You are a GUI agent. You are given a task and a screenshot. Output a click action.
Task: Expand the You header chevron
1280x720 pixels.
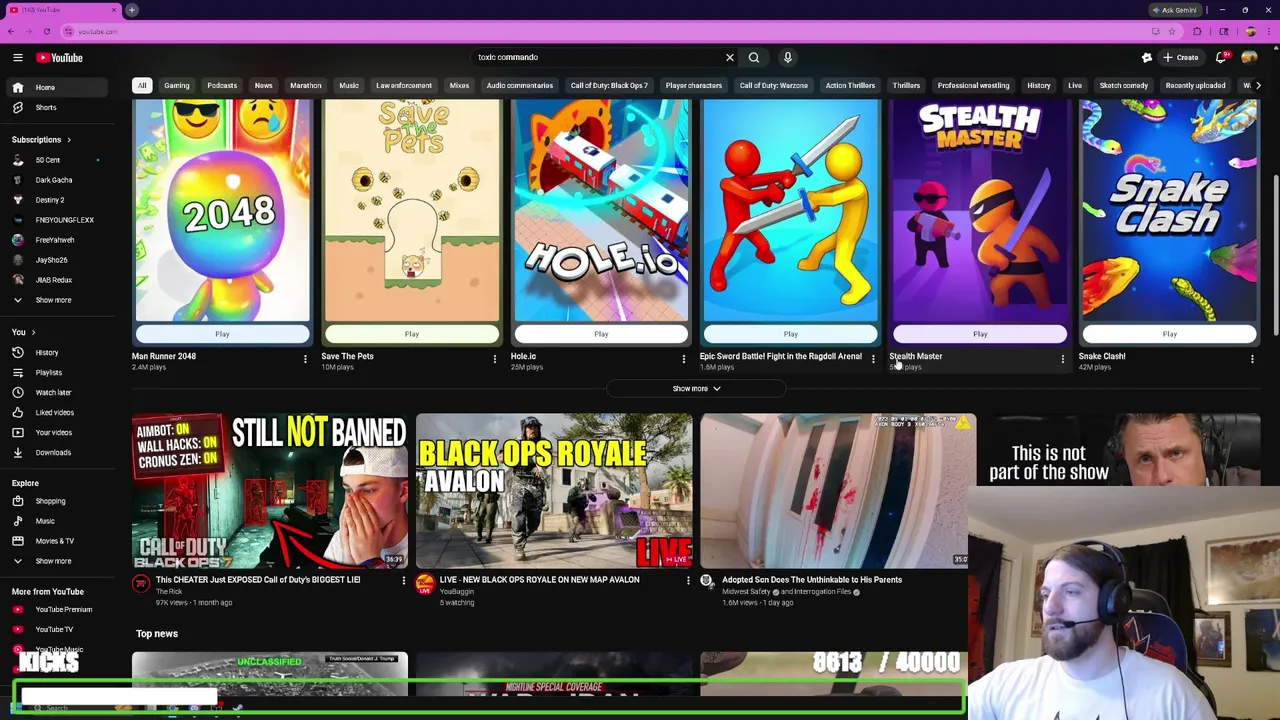[33, 332]
